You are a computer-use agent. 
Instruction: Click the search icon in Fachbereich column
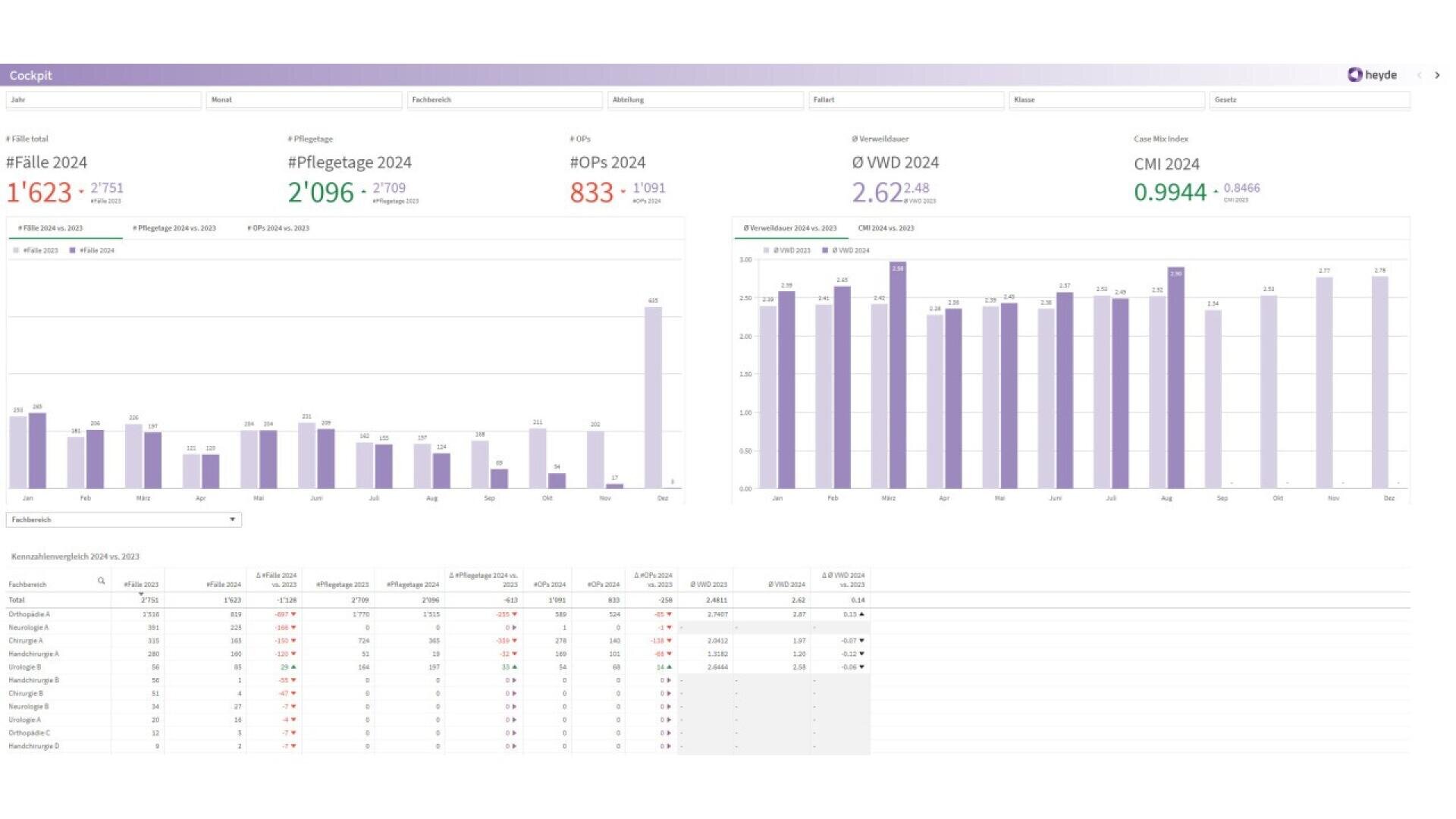pyautogui.click(x=101, y=581)
